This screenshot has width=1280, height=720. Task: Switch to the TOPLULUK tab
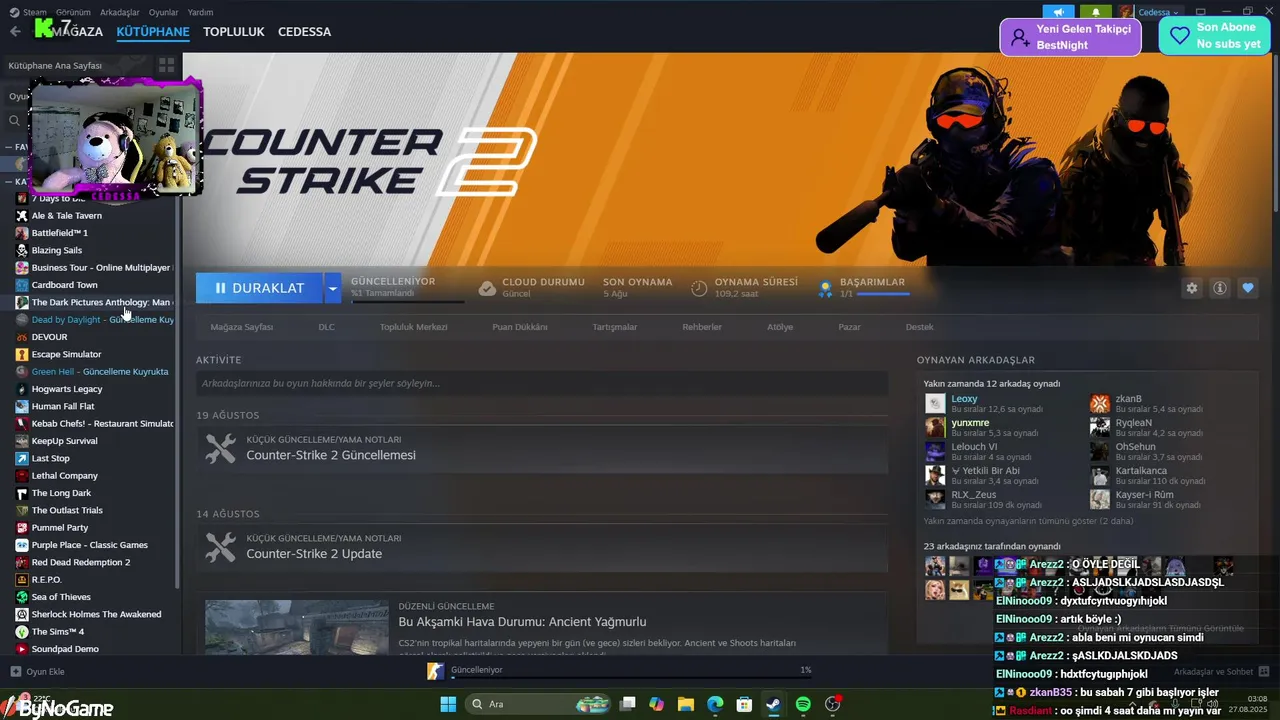234,32
